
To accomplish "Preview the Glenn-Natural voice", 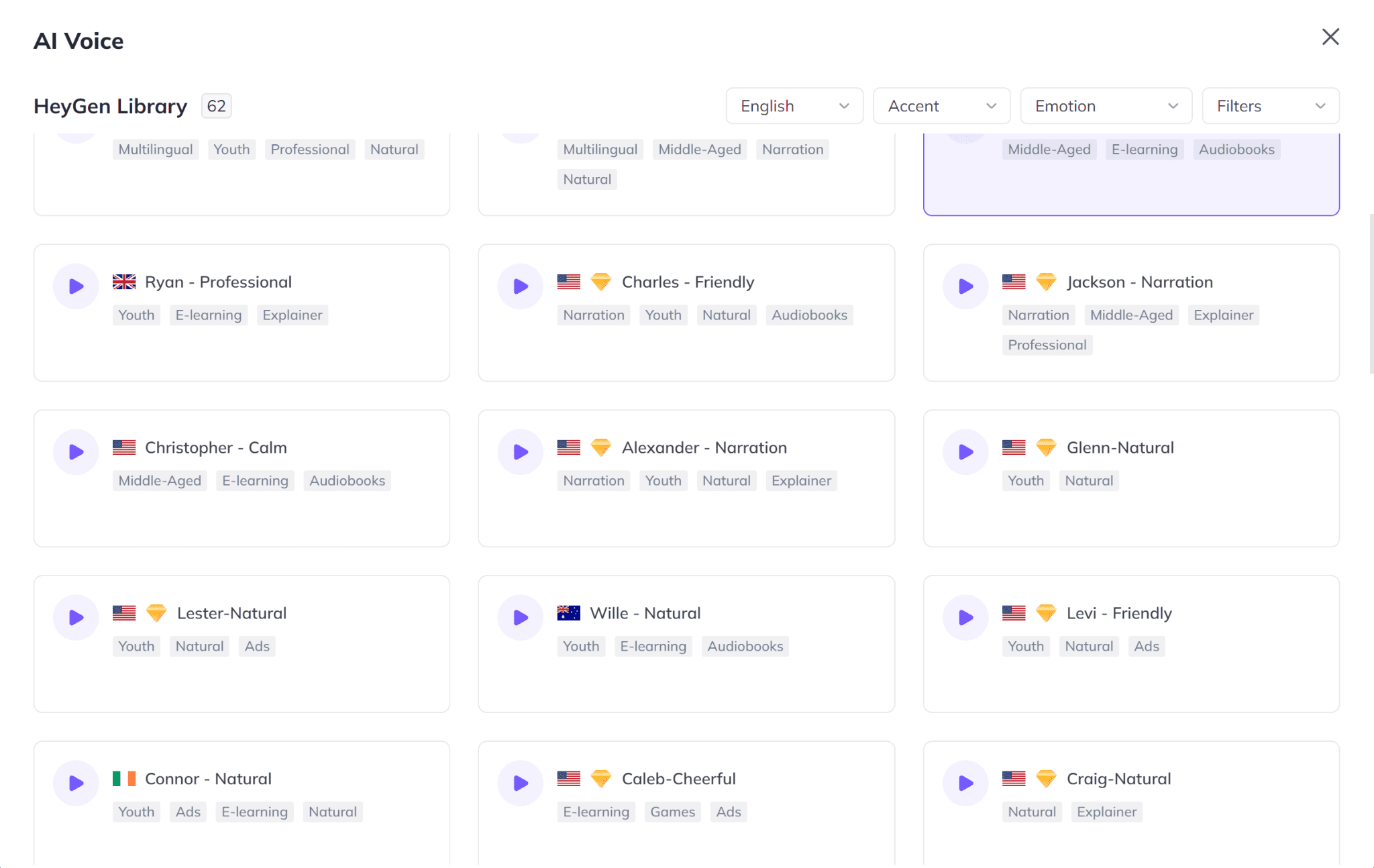I will tap(965, 452).
